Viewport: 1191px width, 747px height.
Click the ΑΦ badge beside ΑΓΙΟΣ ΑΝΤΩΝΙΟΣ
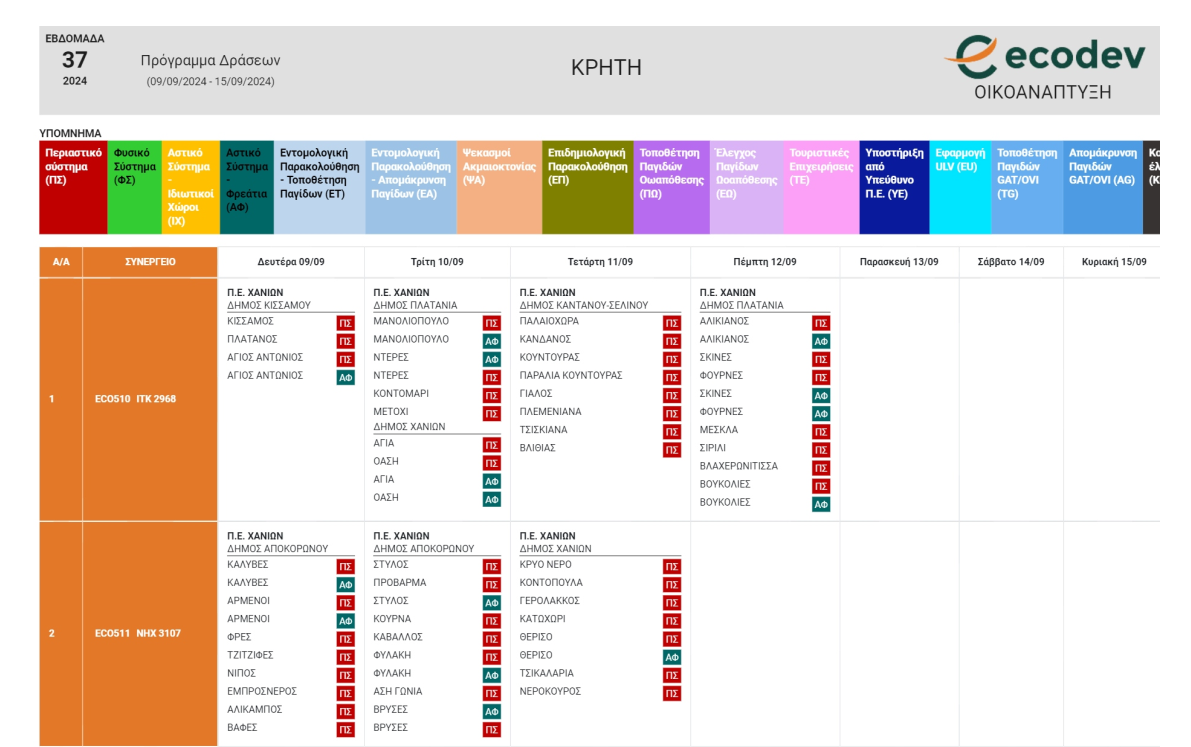pos(345,377)
